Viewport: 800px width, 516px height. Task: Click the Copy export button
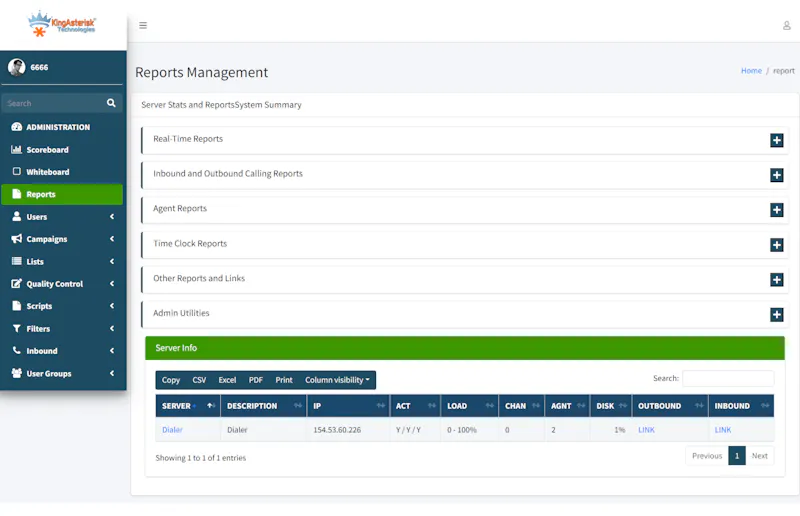[171, 380]
